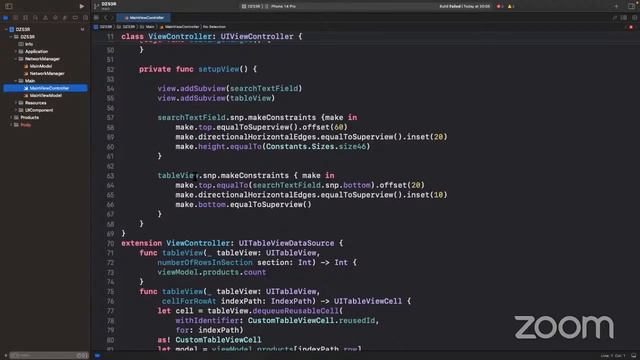
Task: Click the blue debug area indicator
Action: click(97, 356)
